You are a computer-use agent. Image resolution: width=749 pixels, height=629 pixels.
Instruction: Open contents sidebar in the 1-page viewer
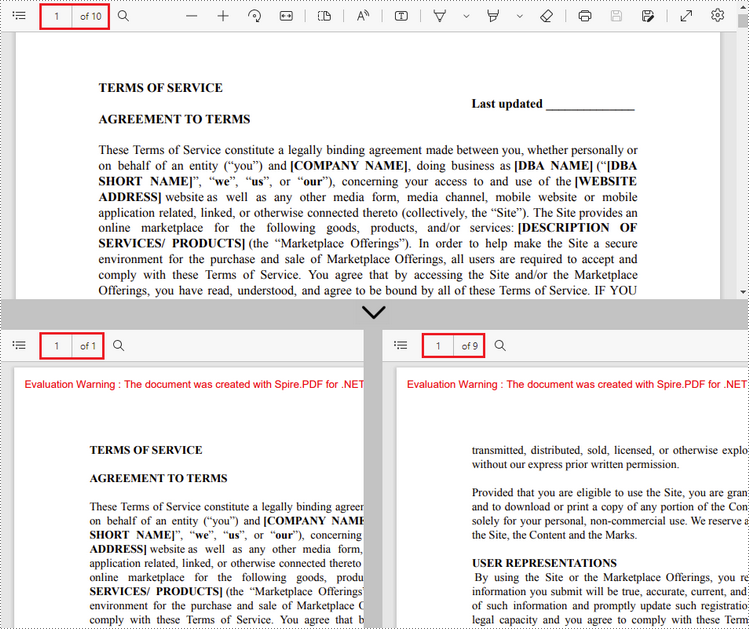point(19,345)
